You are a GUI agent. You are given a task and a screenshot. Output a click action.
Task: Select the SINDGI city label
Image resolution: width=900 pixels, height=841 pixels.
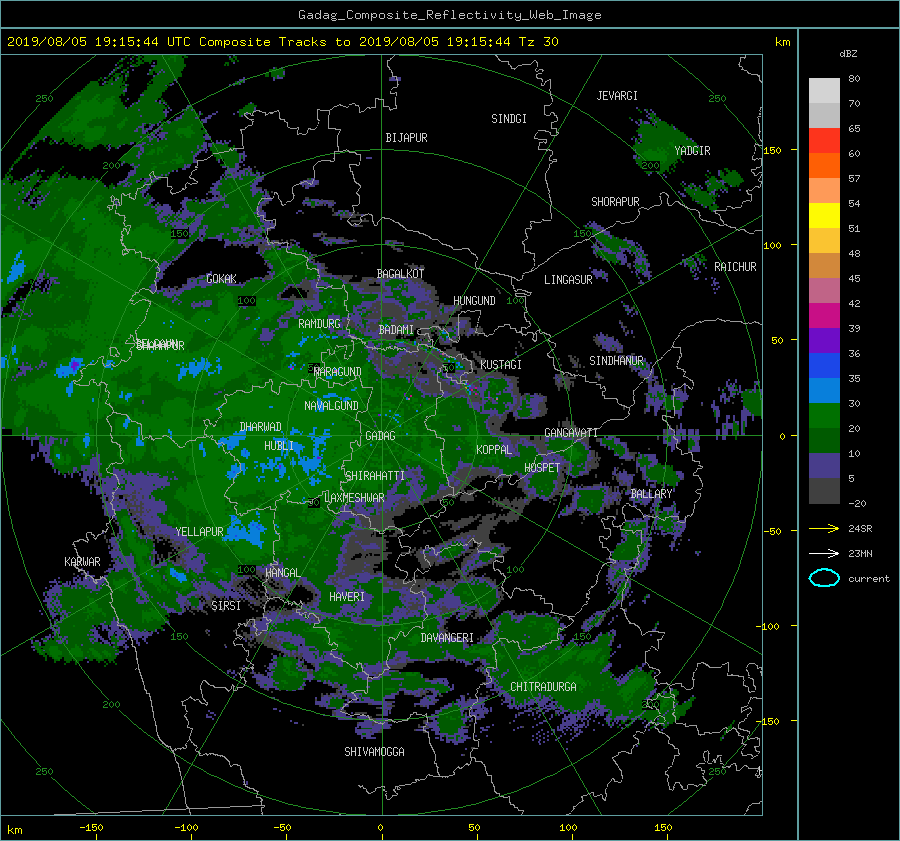pyautogui.click(x=509, y=119)
